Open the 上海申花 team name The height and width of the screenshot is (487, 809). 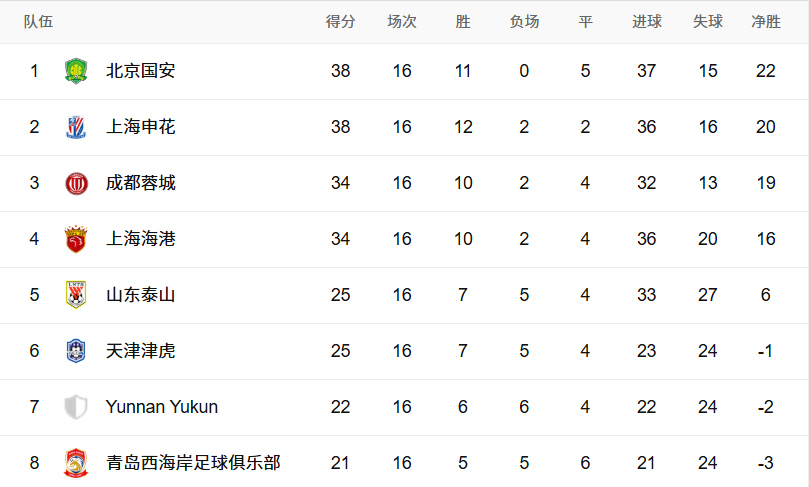pyautogui.click(x=140, y=127)
